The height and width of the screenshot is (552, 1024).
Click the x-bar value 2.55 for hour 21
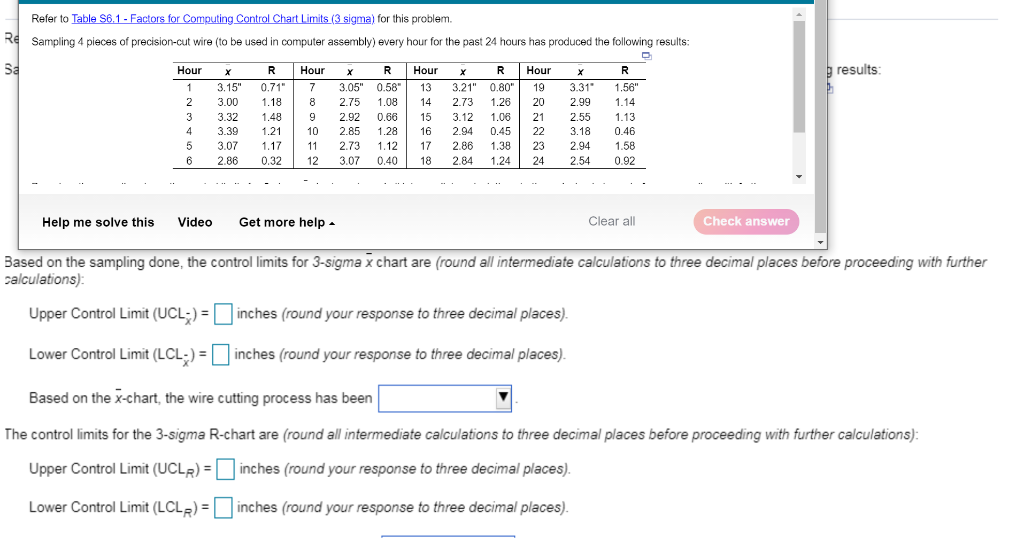[x=580, y=118]
